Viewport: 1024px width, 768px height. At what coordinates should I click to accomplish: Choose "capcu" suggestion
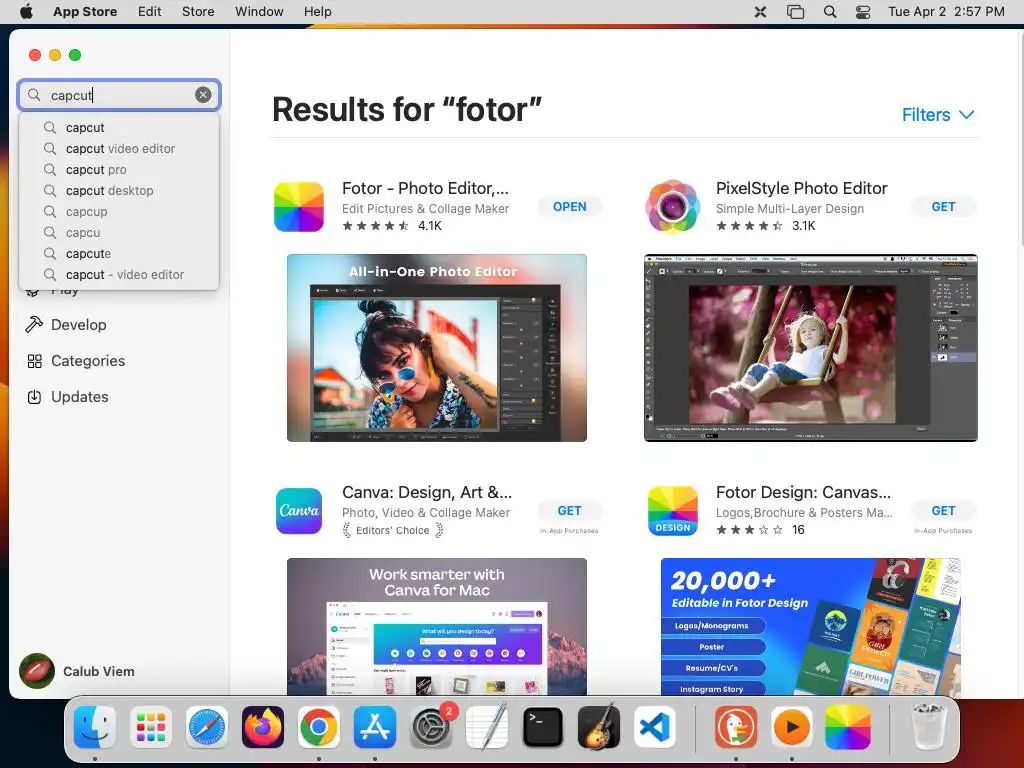point(120,232)
